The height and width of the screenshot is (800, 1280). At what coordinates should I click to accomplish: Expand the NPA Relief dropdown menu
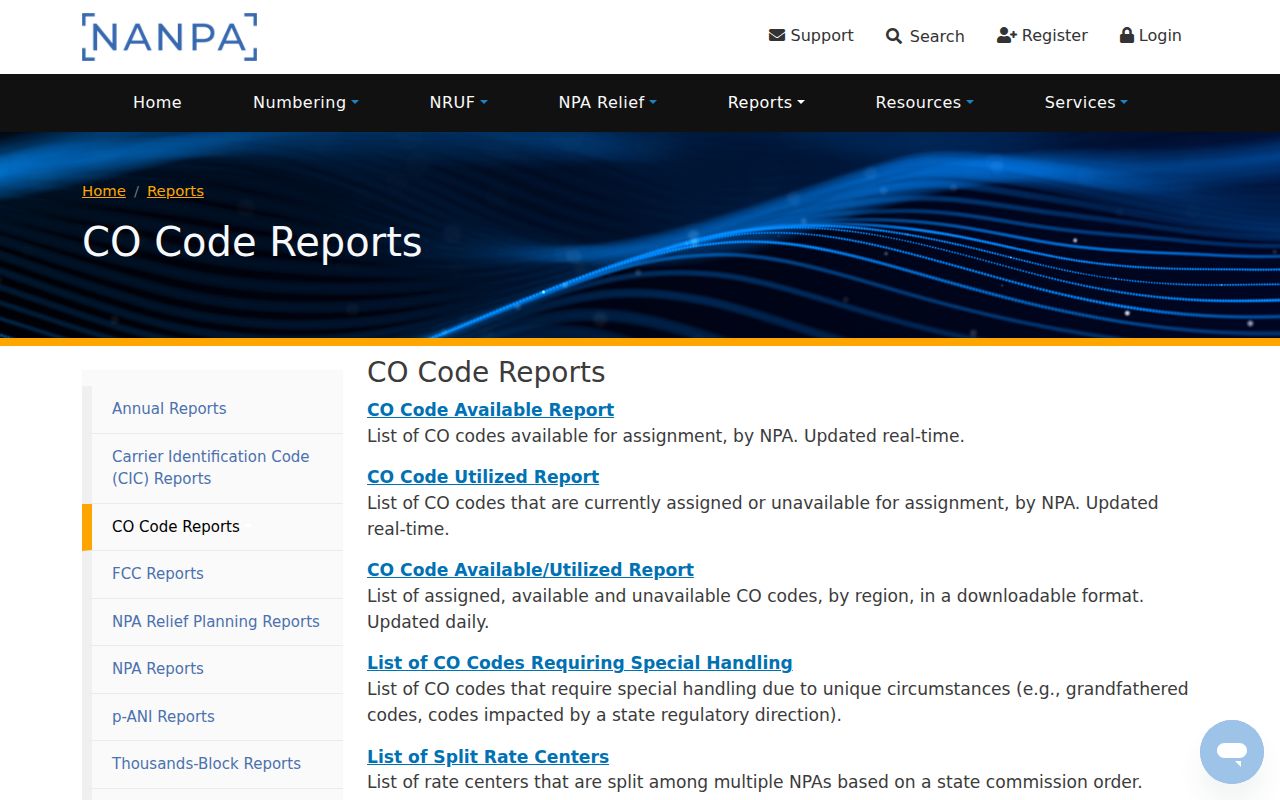pyautogui.click(x=608, y=102)
